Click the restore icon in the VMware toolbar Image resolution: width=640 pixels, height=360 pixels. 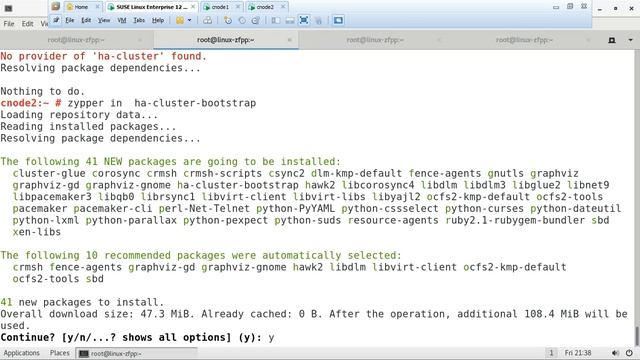point(570,7)
